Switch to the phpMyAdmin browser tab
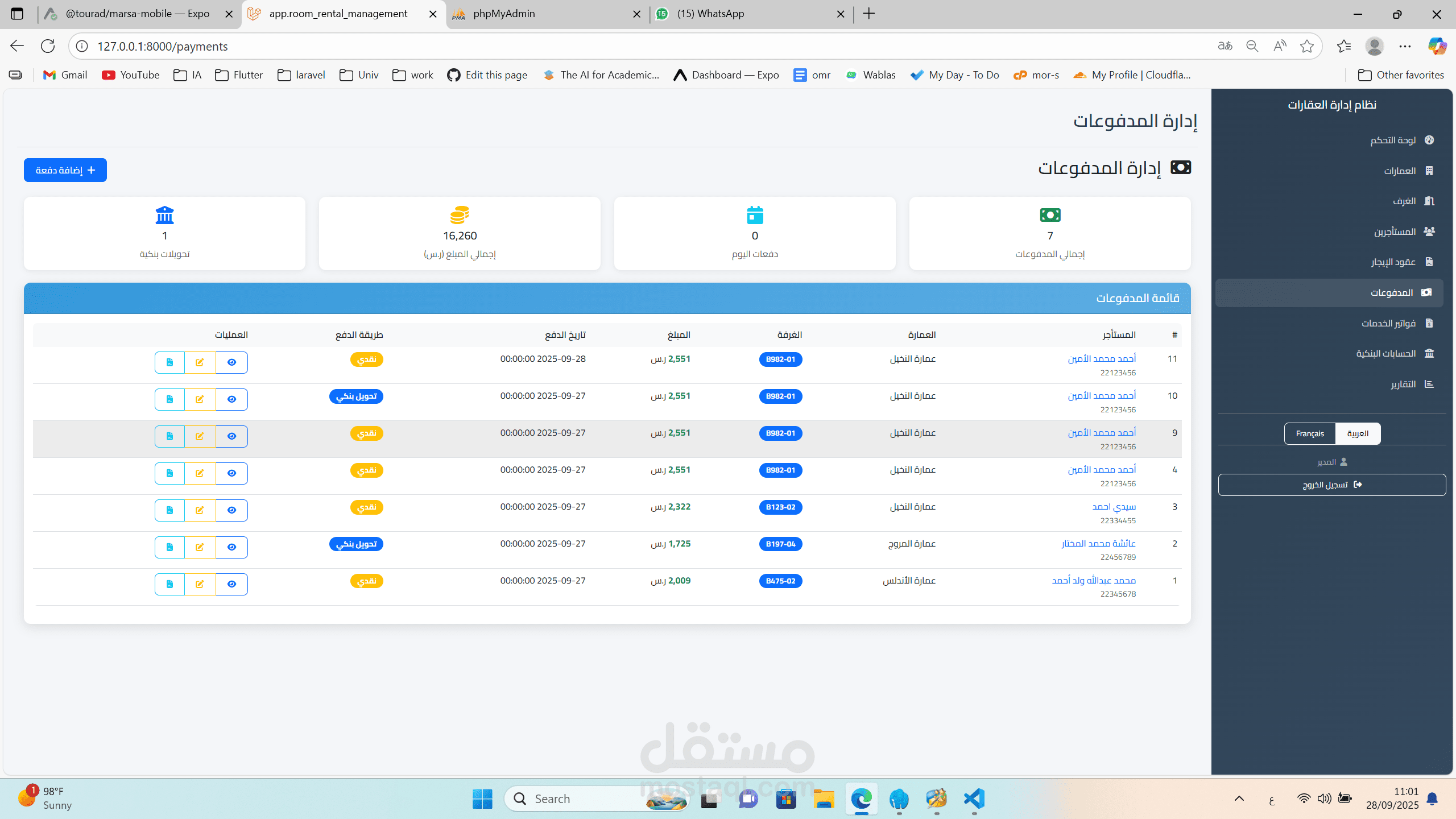The image size is (1456, 819). tap(504, 14)
